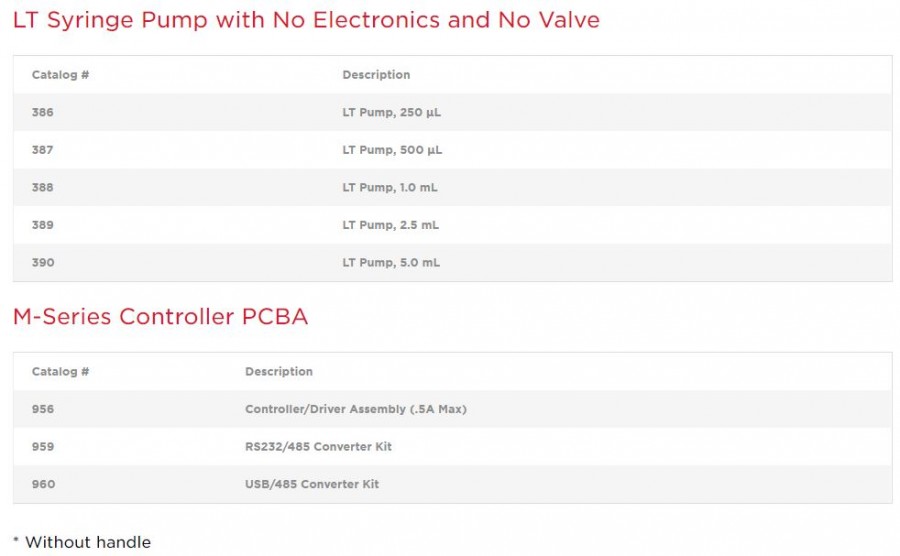Click the RS232/485 Converter Kit entry
The height and width of the screenshot is (556, 900).
click(318, 447)
